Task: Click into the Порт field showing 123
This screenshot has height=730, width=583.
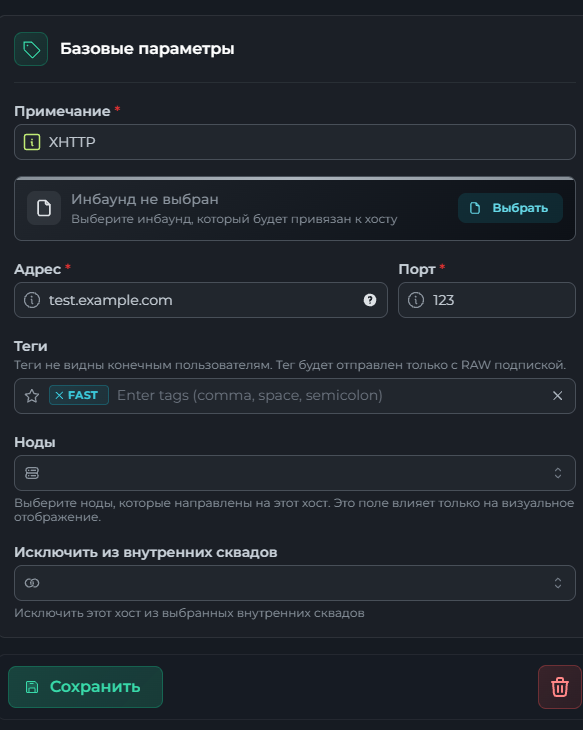Action: click(487, 300)
